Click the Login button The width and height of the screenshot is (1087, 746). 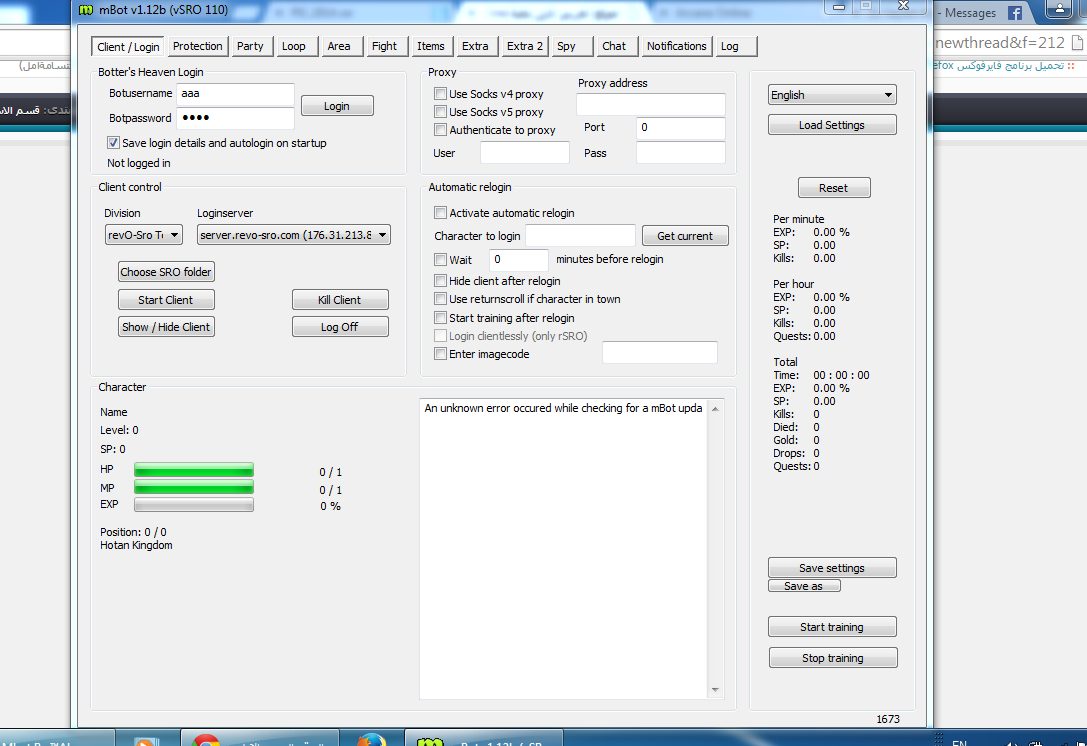tap(337, 106)
